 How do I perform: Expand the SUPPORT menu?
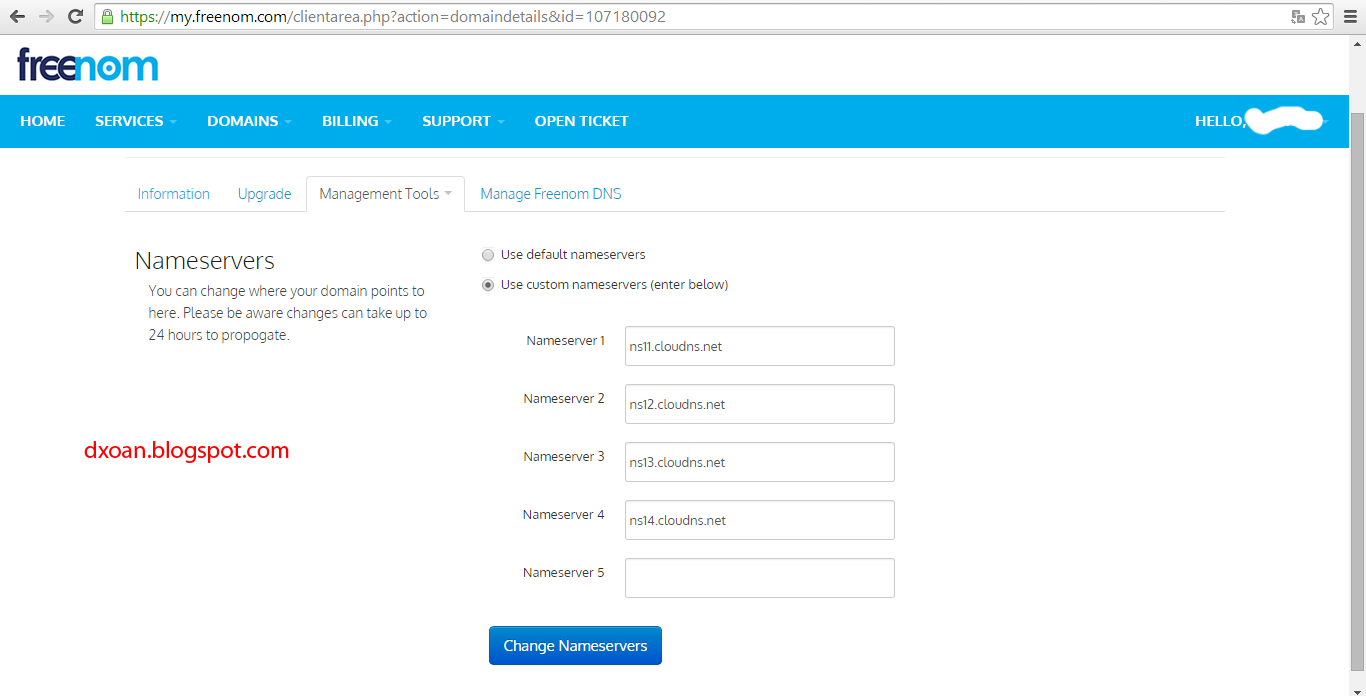[463, 121]
